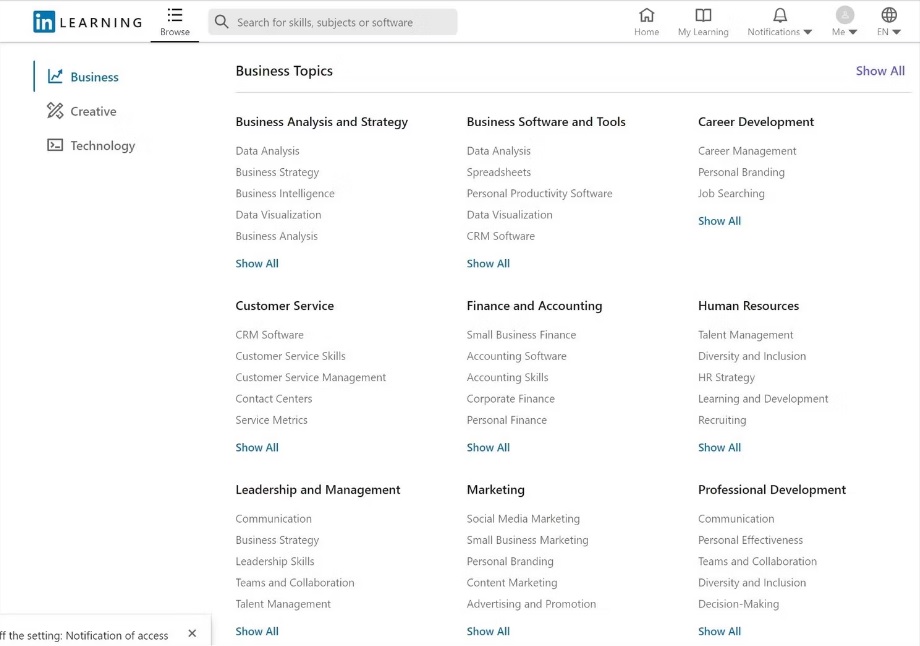Open Advertising and Promotion topic
920x646 pixels.
click(531, 604)
